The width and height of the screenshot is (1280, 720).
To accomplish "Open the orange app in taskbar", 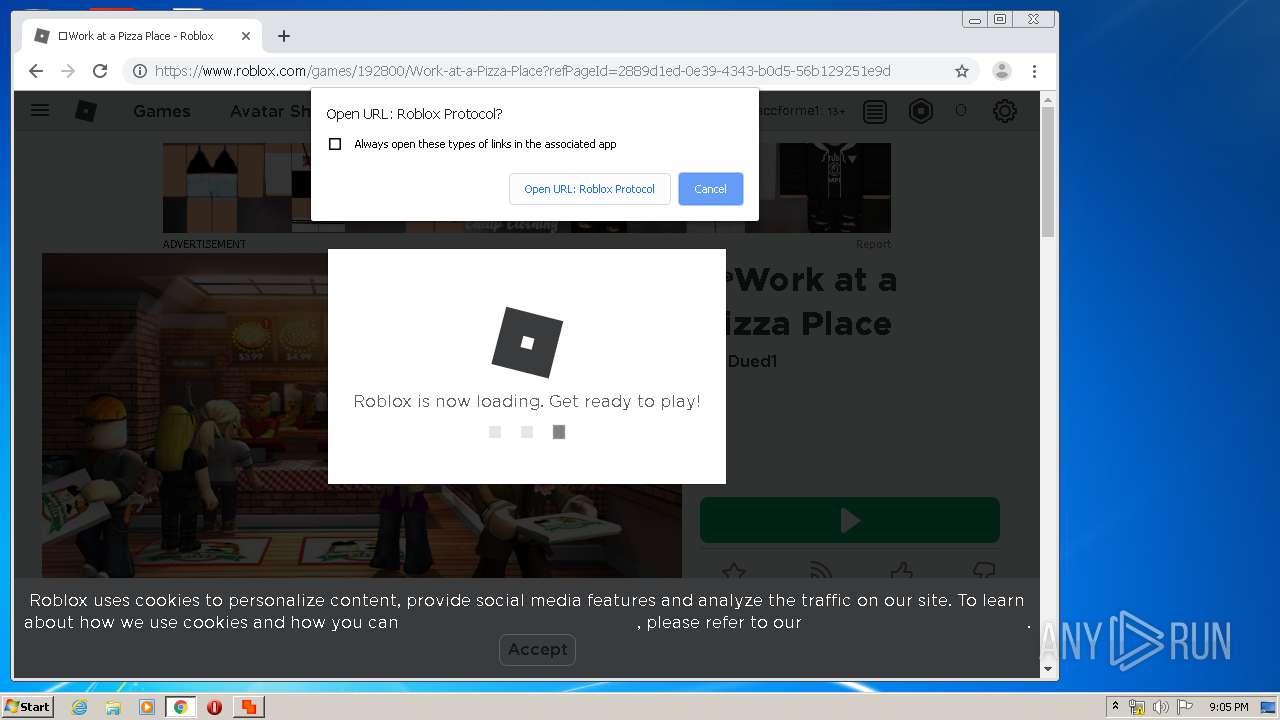I will tap(248, 707).
